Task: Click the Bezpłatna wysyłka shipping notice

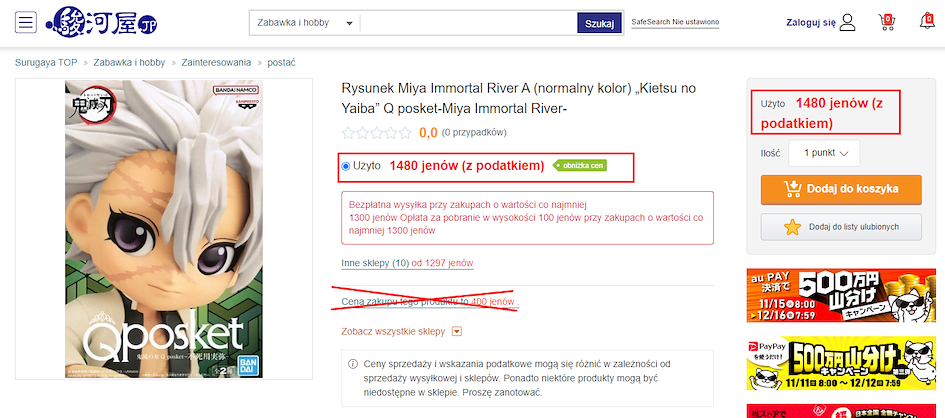Action: 527,217
